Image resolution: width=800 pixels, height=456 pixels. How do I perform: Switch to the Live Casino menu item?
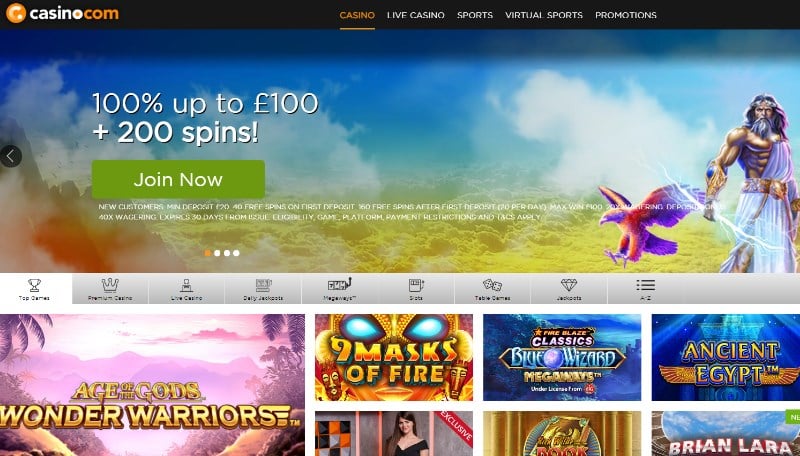[x=416, y=15]
